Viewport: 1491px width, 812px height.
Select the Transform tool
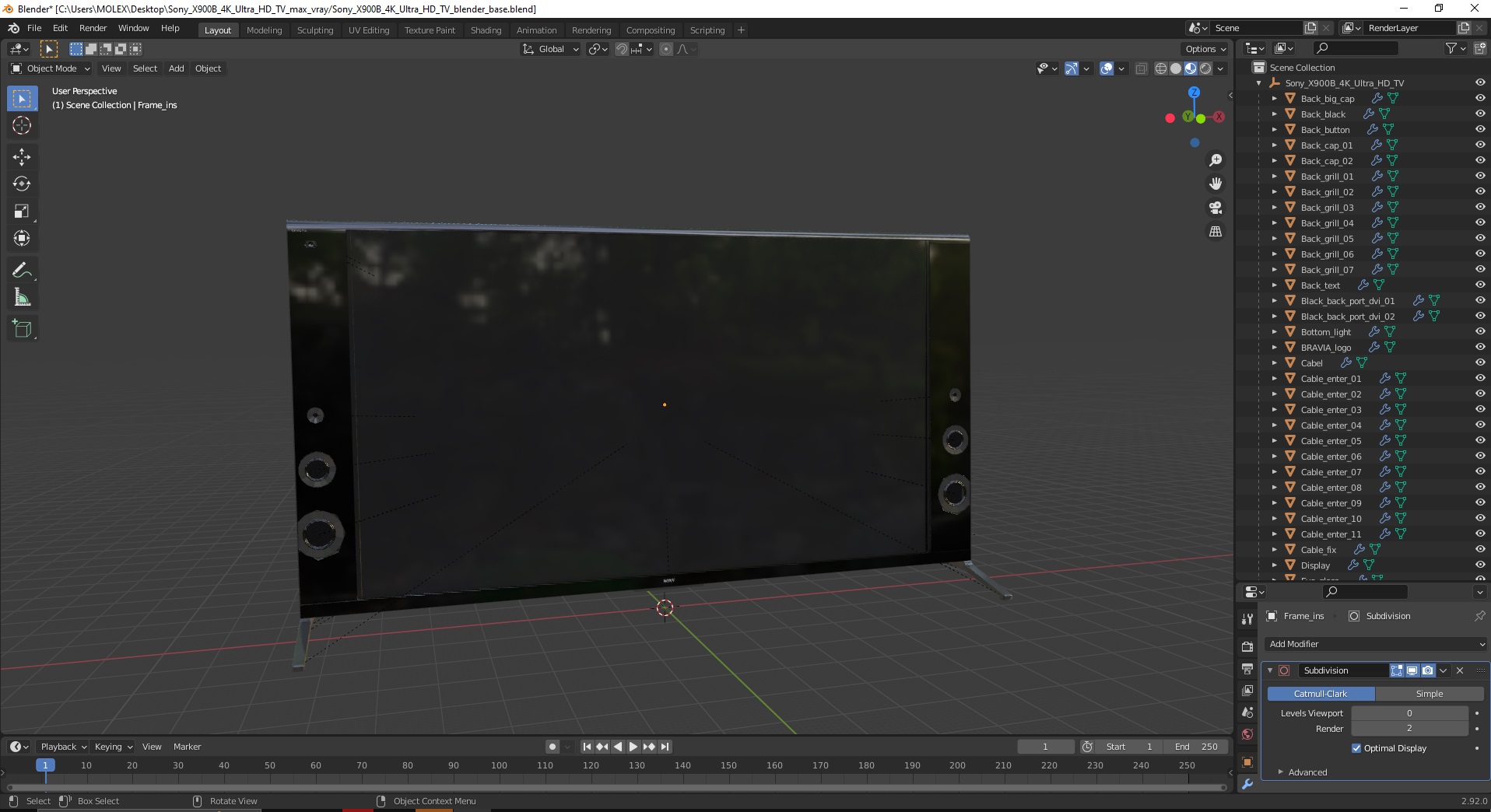(22, 239)
